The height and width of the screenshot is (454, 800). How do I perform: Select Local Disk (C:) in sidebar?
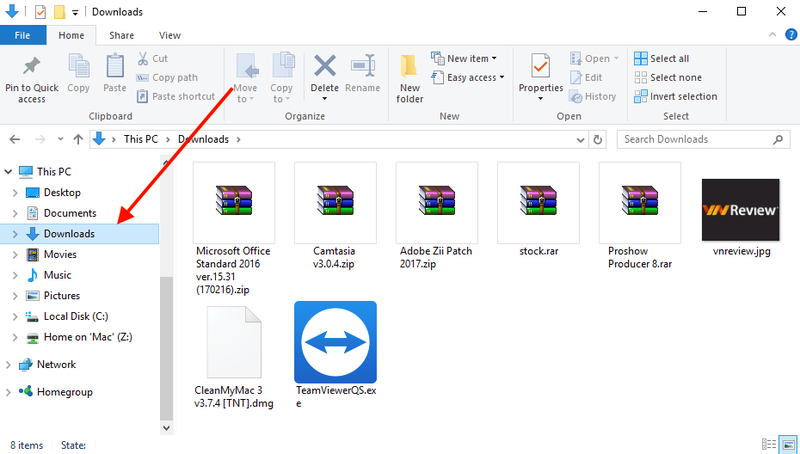coord(75,317)
